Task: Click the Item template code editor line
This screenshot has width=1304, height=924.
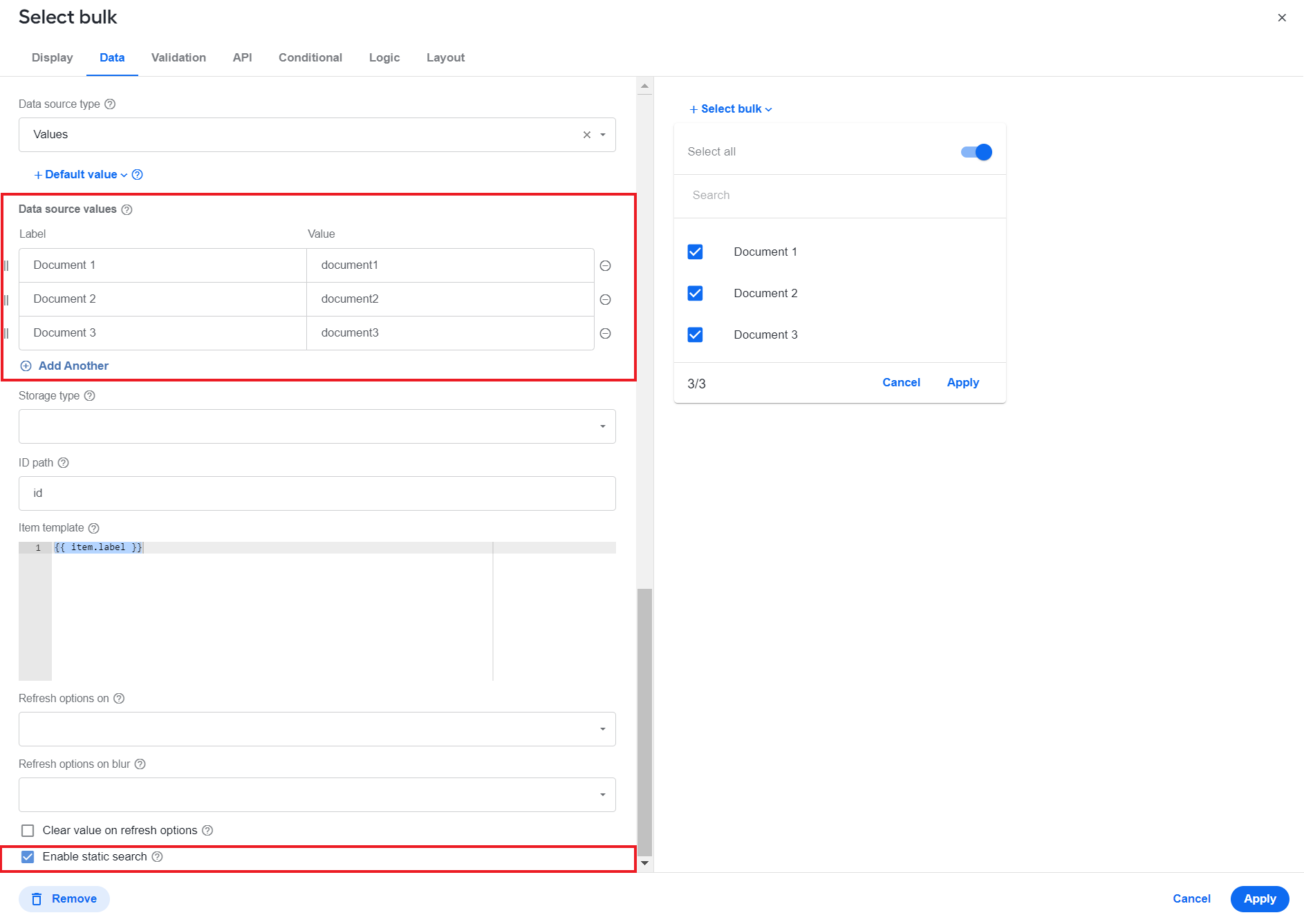Action: pyautogui.click(x=334, y=548)
